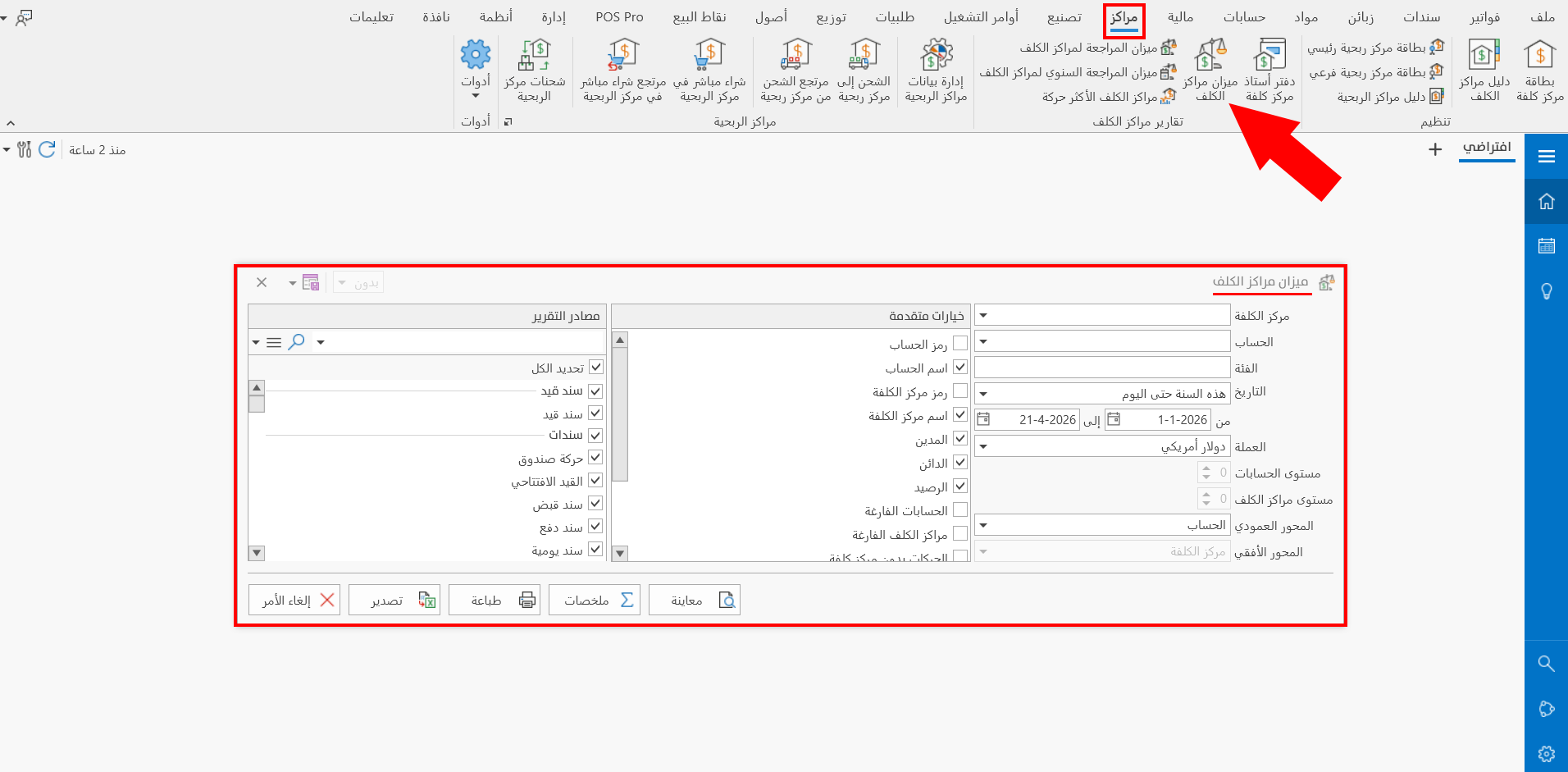Viewport: 1568px width, 772px height.
Task: Open بطاقة مركز ربحية رئيسي
Action: [x=1375, y=48]
